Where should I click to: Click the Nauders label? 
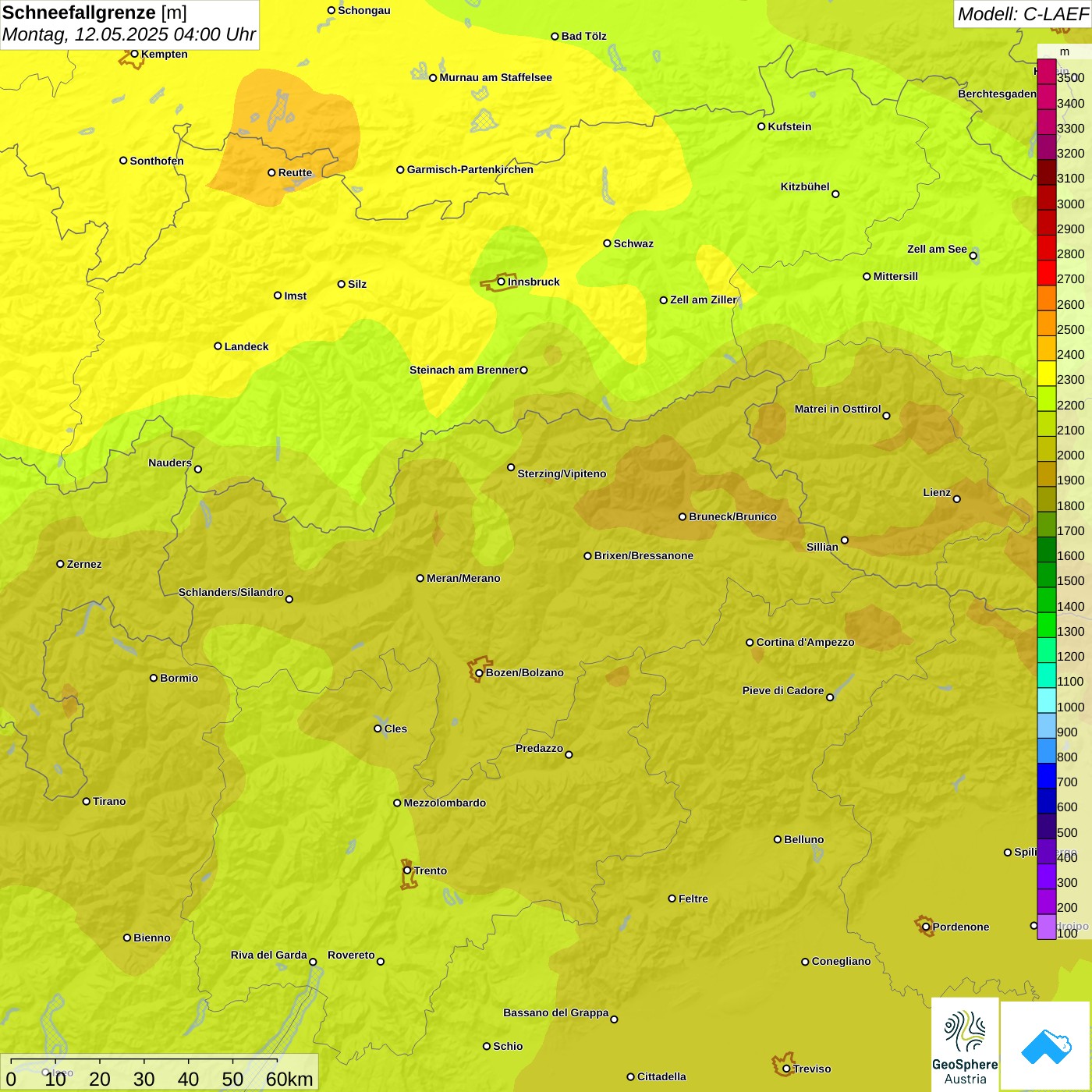click(170, 463)
